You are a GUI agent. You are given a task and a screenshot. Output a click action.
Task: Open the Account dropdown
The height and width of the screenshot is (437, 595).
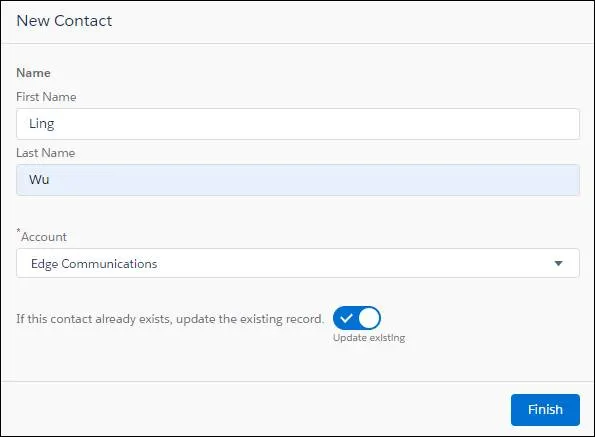[x=298, y=263]
